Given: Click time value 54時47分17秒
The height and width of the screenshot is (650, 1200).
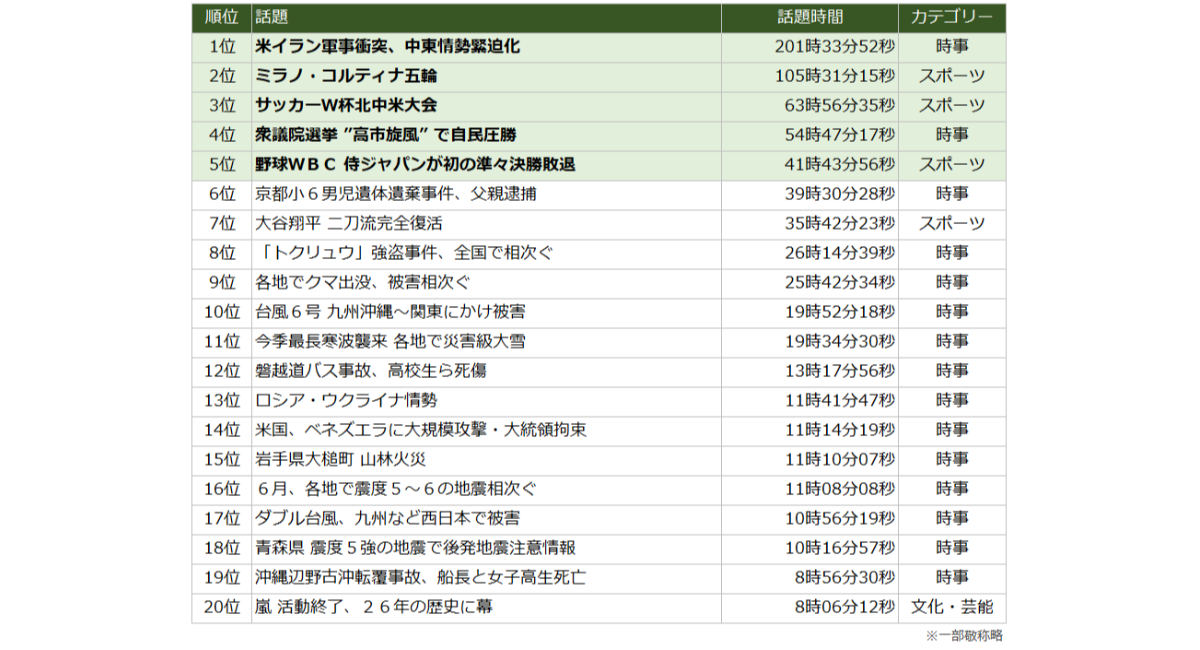Looking at the screenshot, I should pyautogui.click(x=840, y=135).
